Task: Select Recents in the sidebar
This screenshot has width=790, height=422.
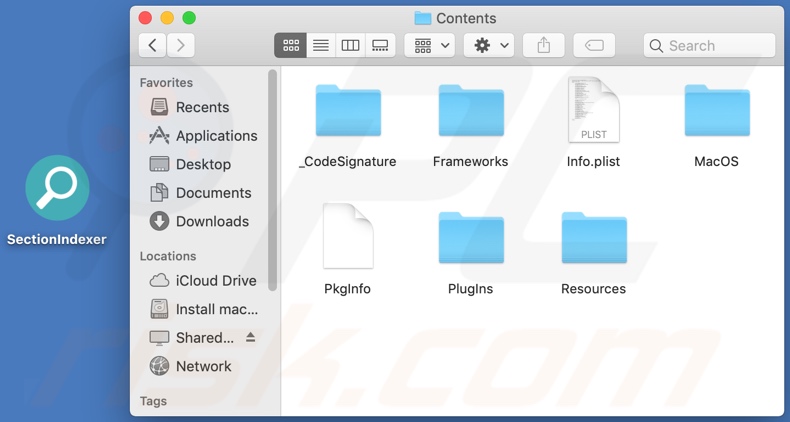Action: click(x=201, y=107)
